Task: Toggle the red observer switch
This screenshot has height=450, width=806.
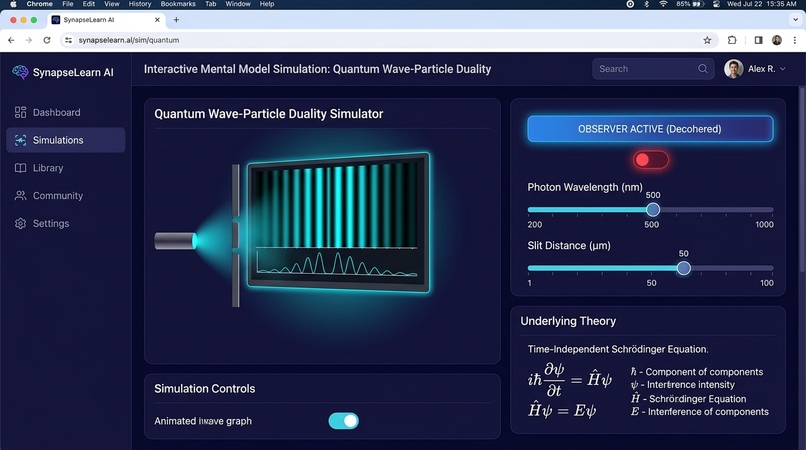Action: (x=651, y=160)
